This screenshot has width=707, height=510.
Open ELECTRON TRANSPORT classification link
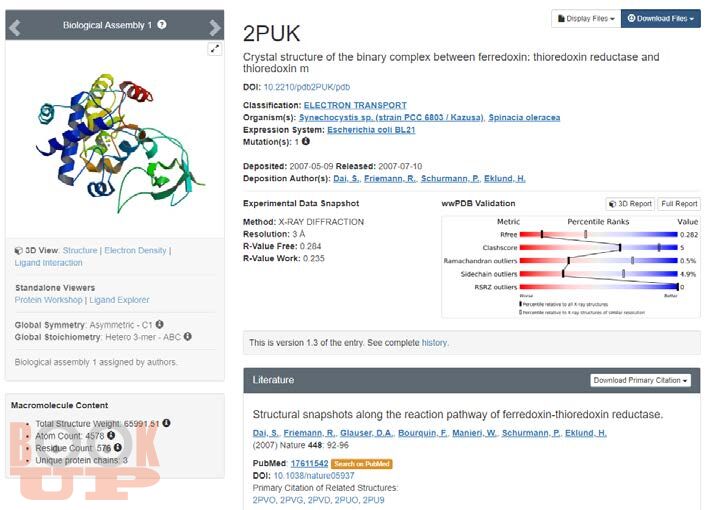(355, 105)
